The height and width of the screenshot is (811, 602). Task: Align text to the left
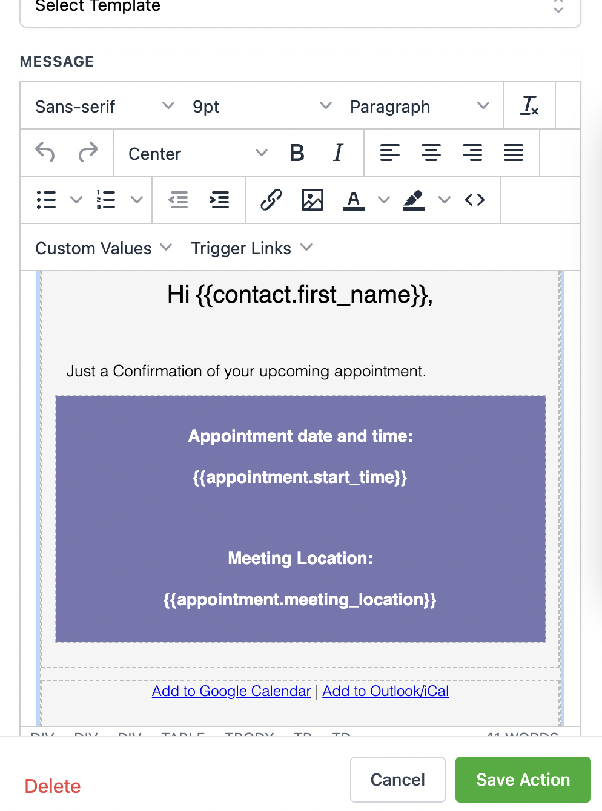389,153
